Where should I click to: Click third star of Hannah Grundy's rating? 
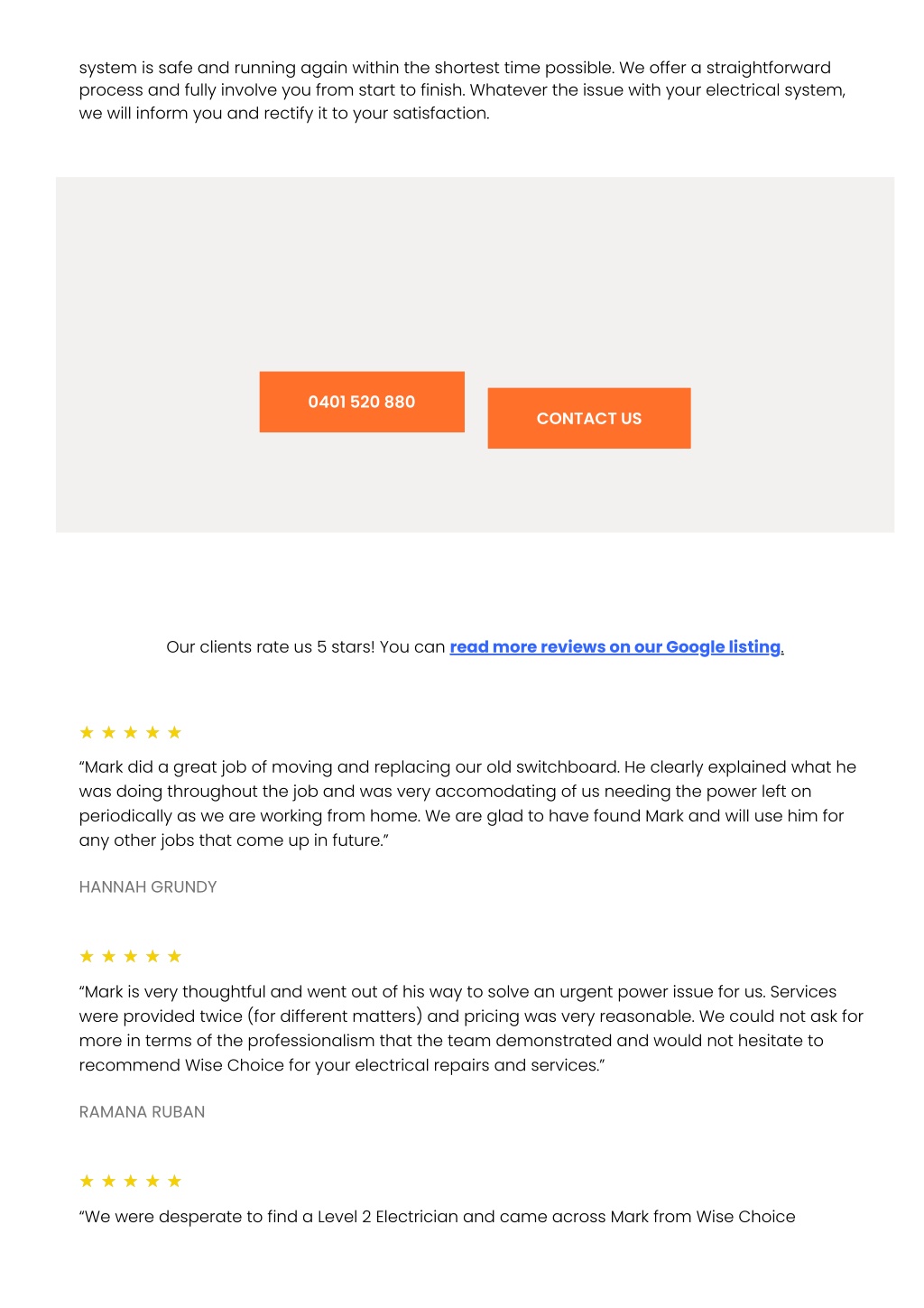131,732
